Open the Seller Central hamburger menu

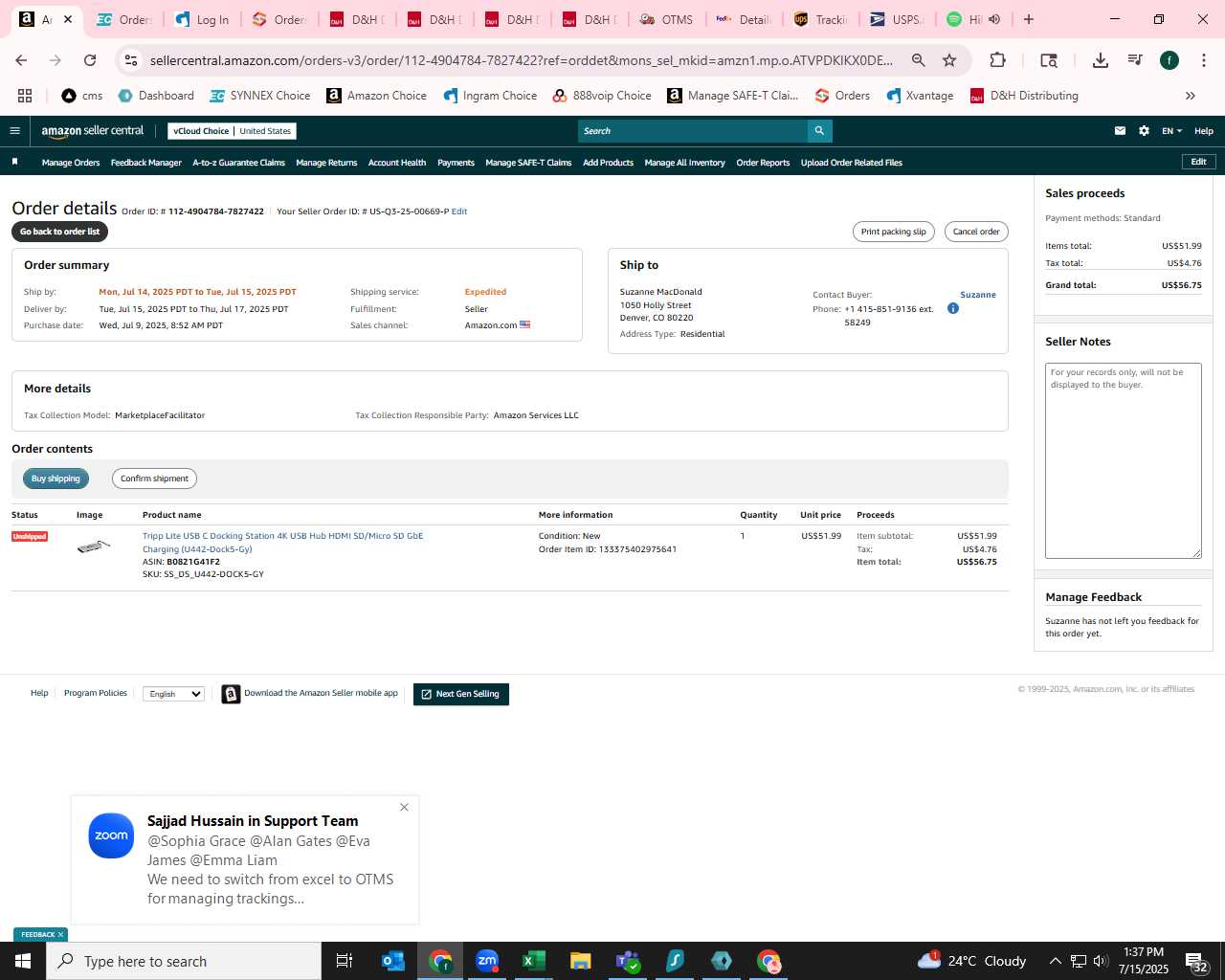tap(14, 131)
